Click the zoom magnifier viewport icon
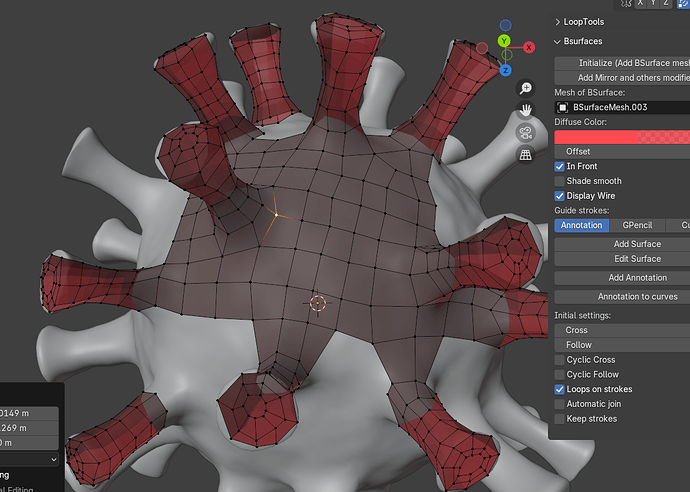 [525, 88]
